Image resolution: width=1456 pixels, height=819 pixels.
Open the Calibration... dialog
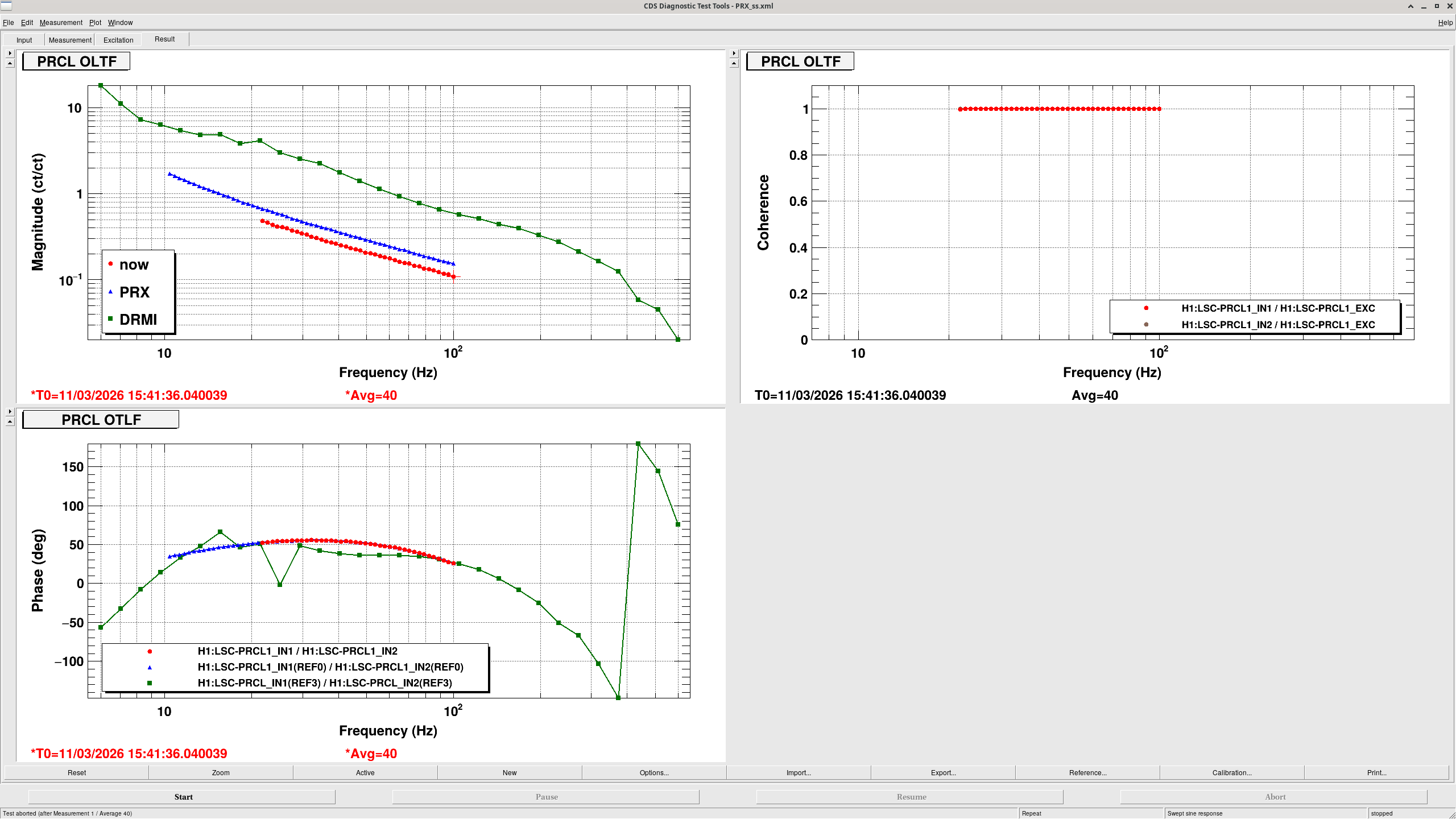1232,772
